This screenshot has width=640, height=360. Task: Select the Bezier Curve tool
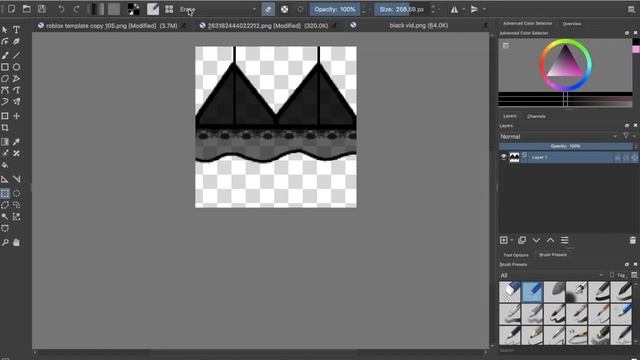[5, 90]
